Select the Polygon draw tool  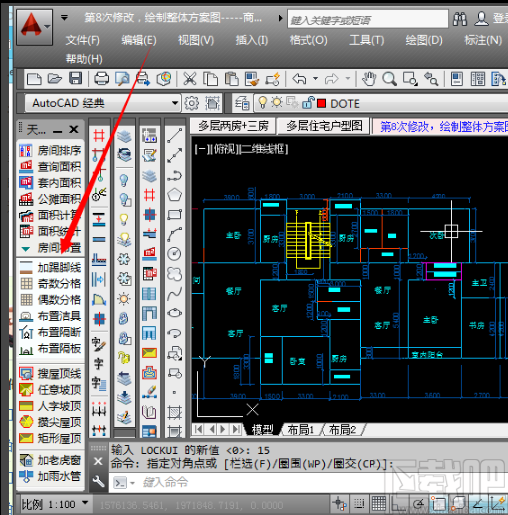(175, 194)
